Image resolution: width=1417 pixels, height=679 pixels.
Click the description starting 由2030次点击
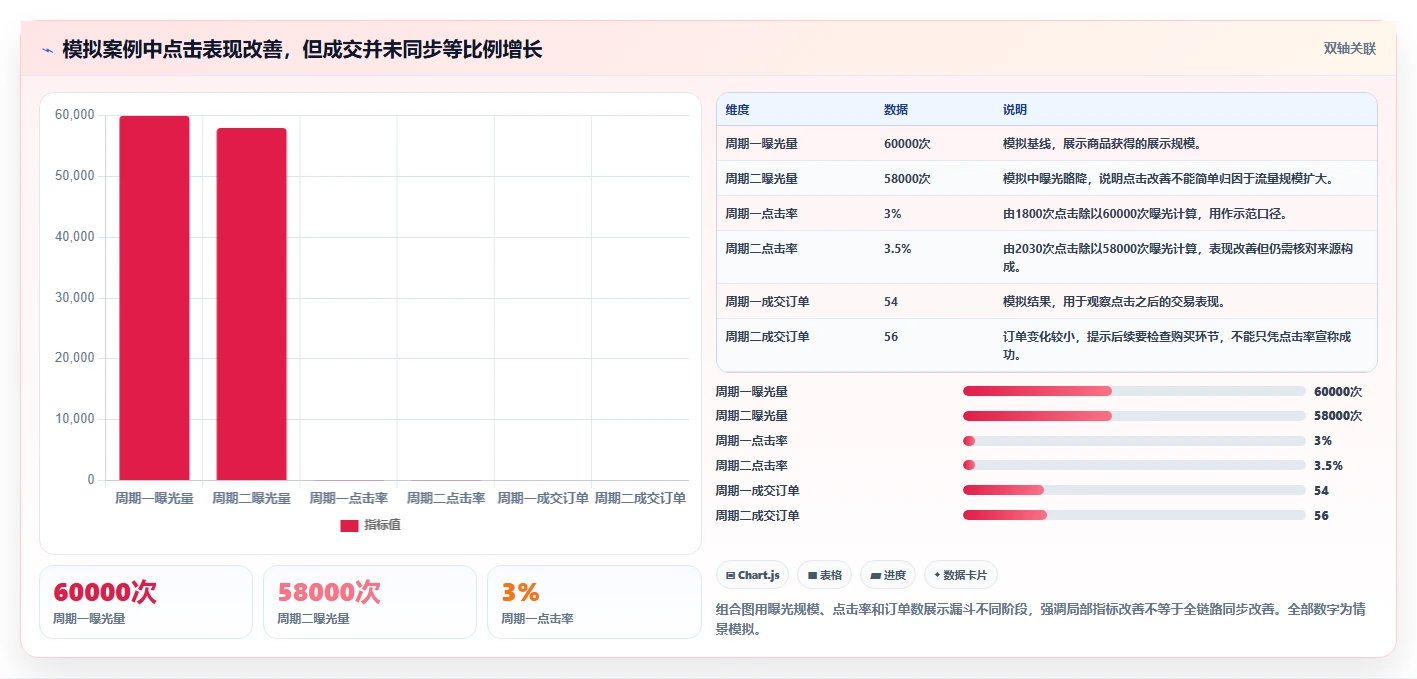click(1178, 257)
